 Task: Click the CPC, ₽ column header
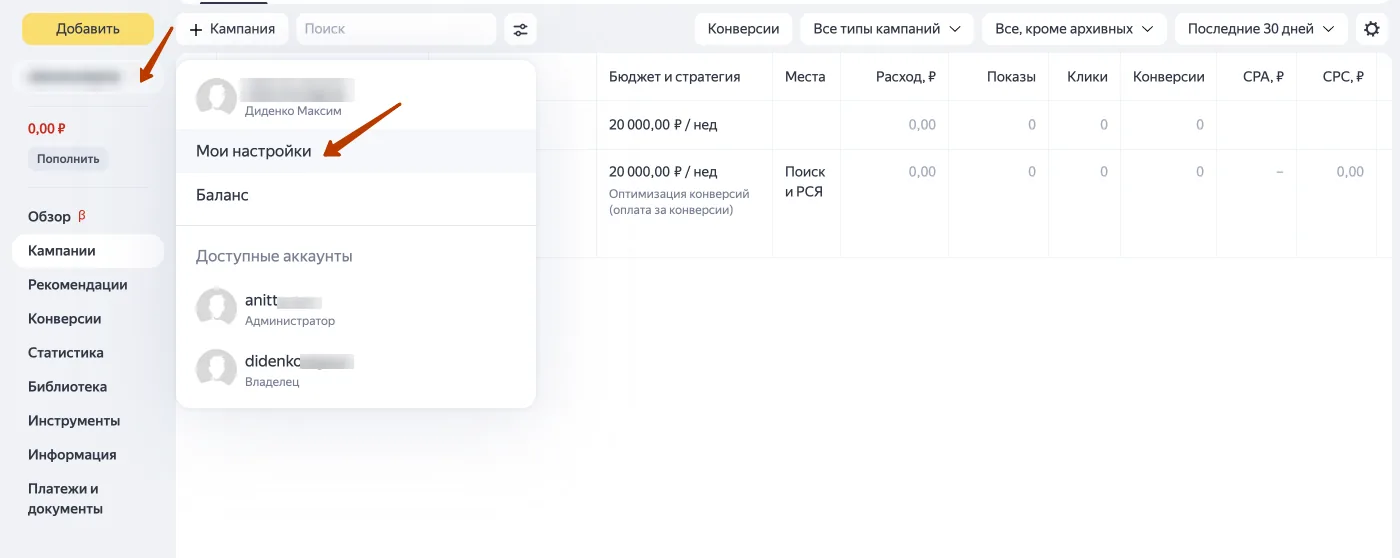tap(1343, 77)
